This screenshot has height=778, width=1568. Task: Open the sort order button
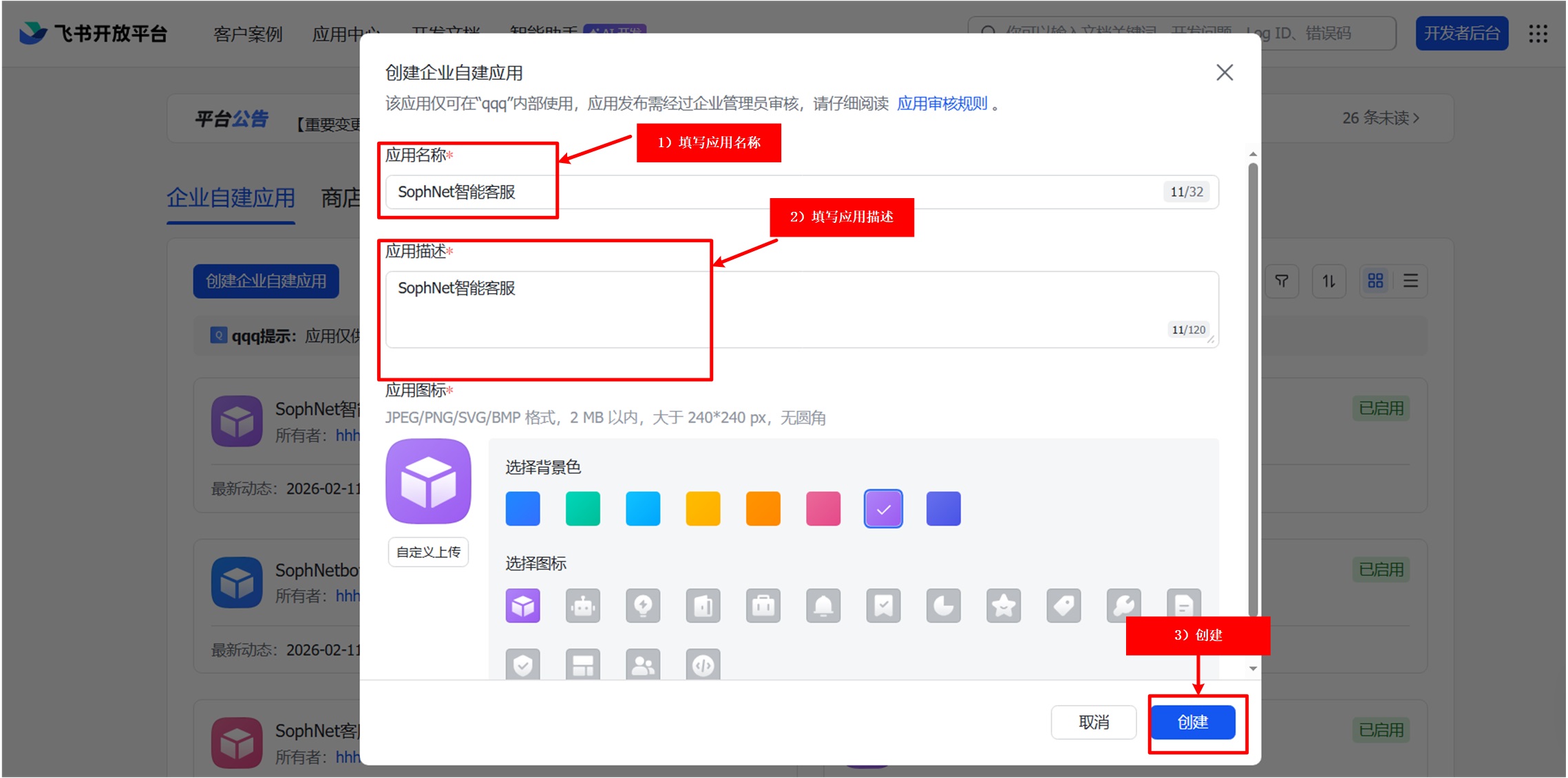tap(1328, 281)
